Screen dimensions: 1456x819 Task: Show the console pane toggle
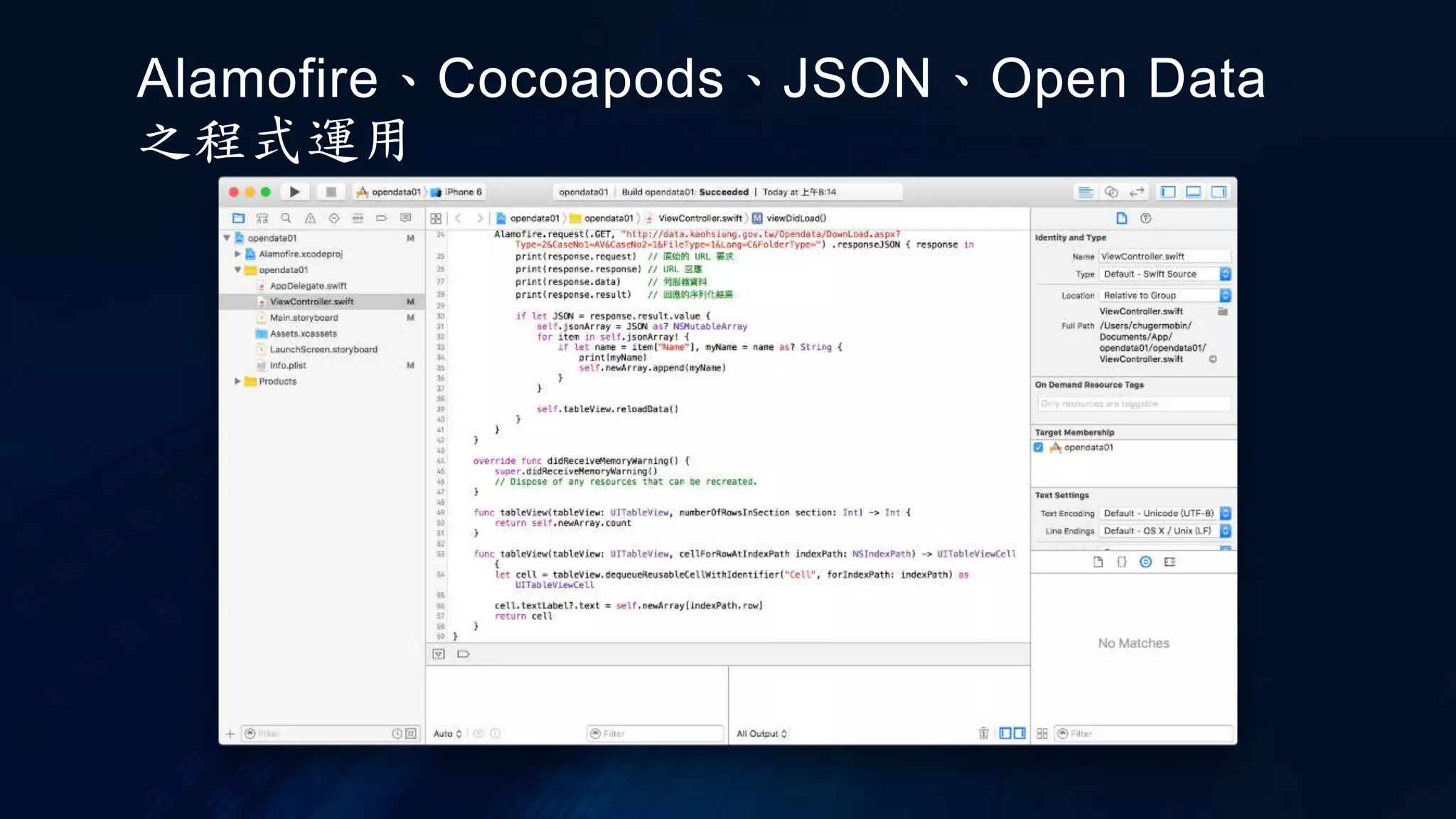[1019, 733]
